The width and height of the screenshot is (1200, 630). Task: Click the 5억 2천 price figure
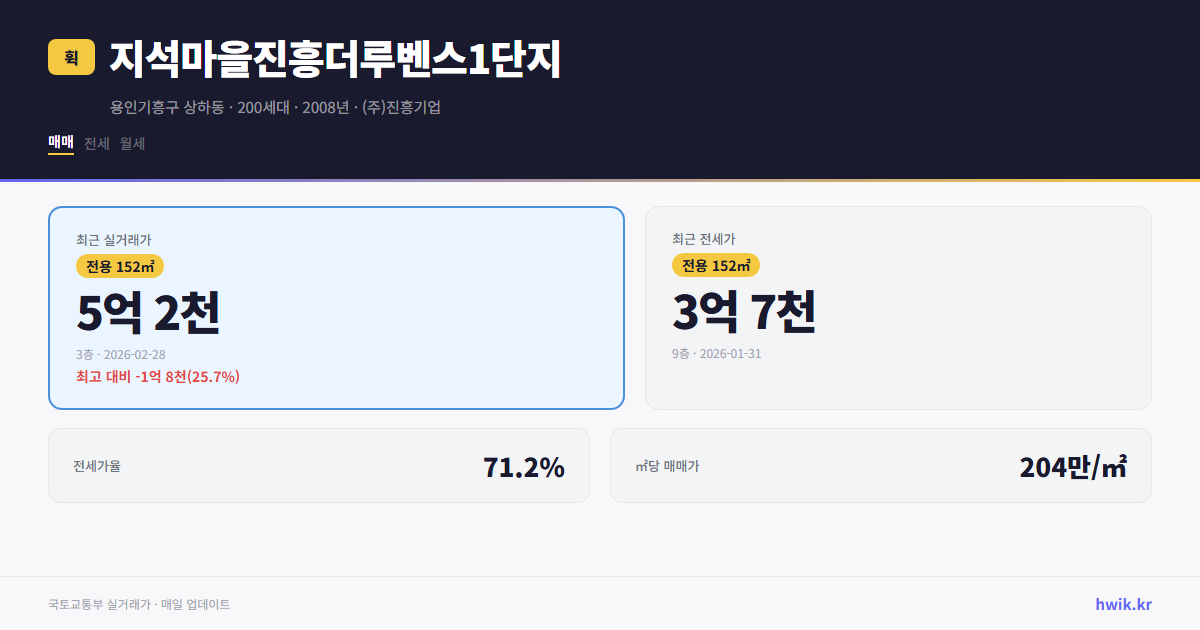[x=150, y=312]
